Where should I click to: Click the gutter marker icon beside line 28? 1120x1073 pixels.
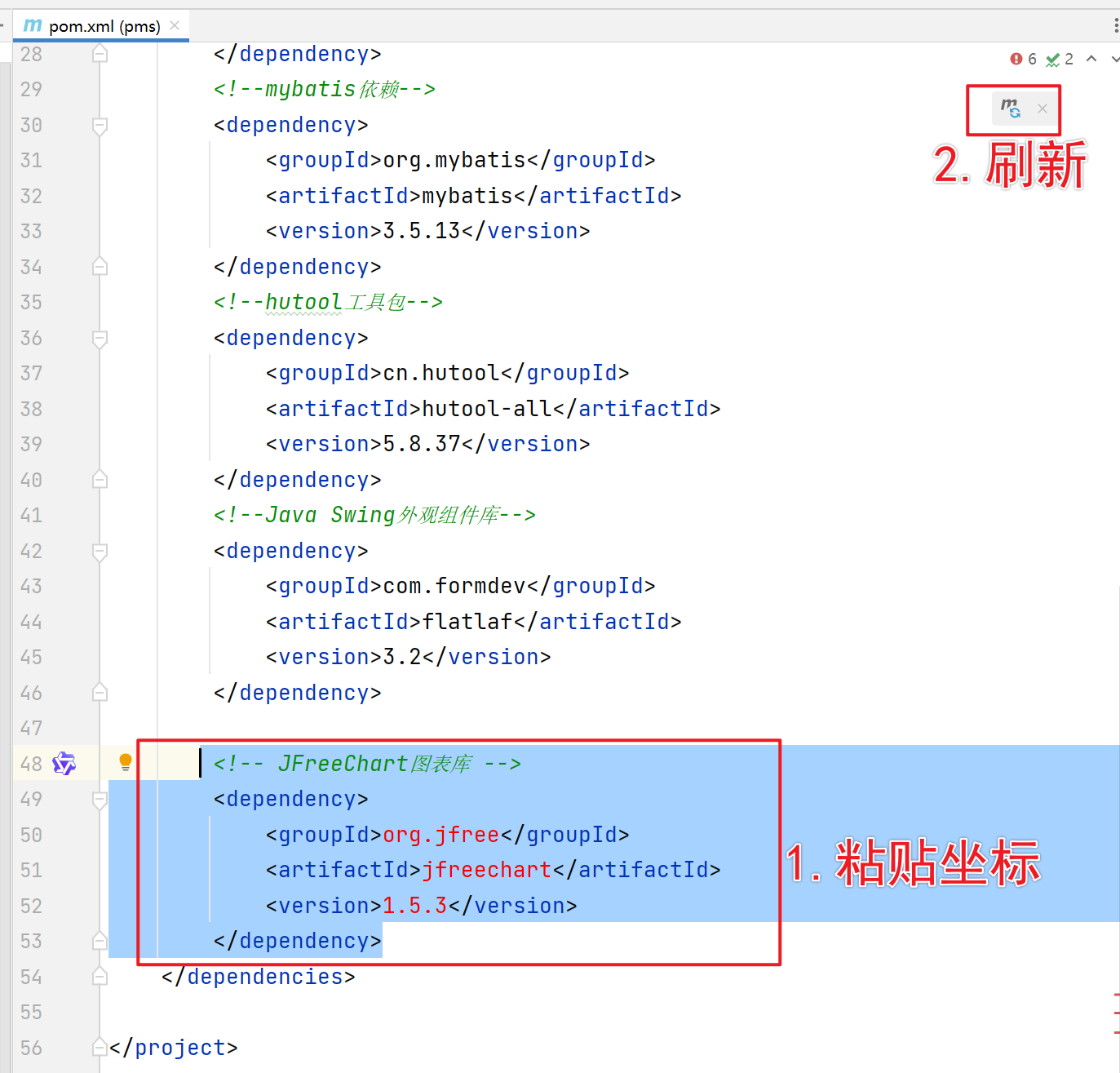click(x=100, y=52)
